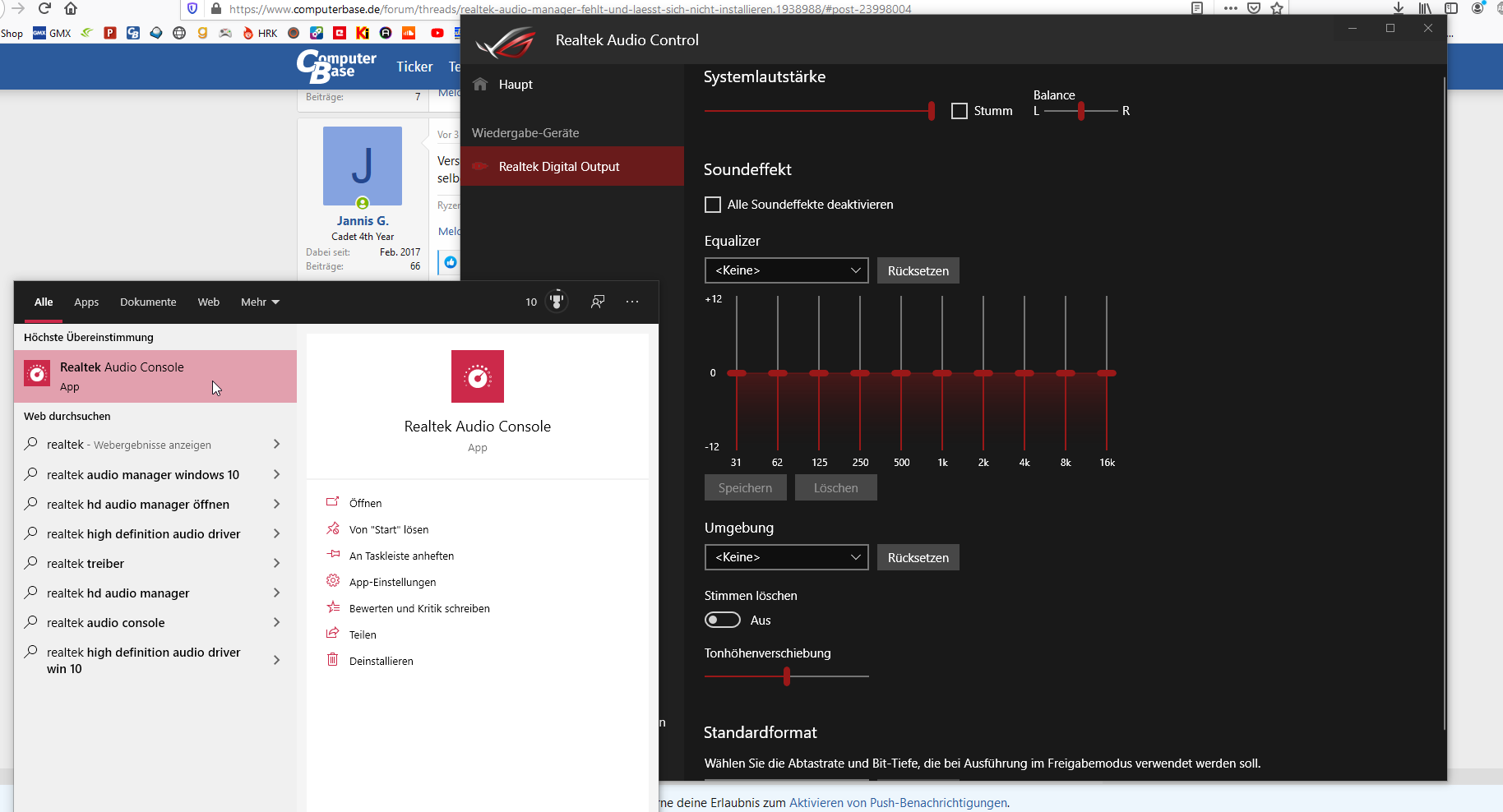Click the site security padlock
Viewport: 1503px width, 812px height.
point(216,8)
